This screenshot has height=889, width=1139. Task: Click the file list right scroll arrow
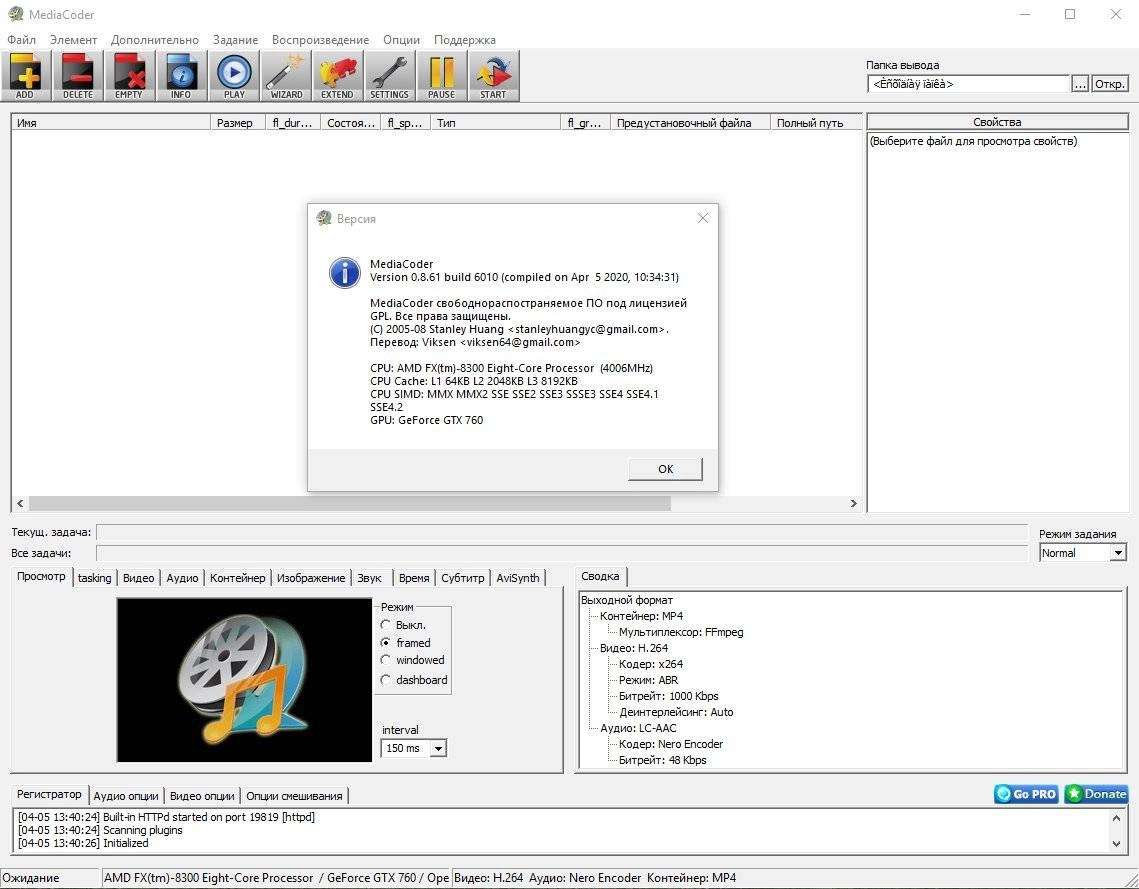coord(854,503)
